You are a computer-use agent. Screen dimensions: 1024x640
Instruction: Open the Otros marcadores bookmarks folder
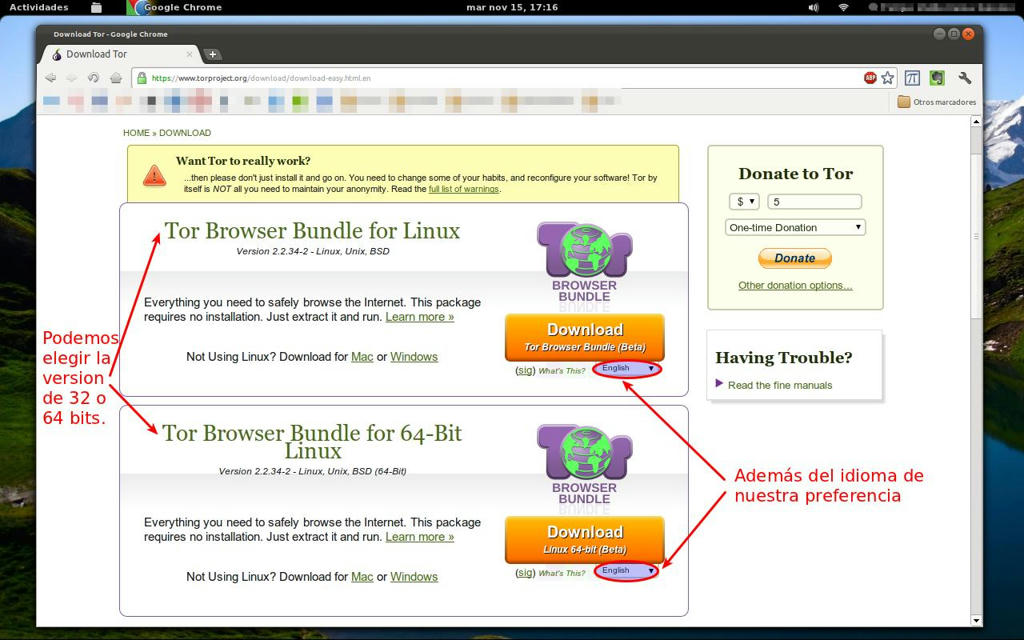pyautogui.click(x=936, y=102)
